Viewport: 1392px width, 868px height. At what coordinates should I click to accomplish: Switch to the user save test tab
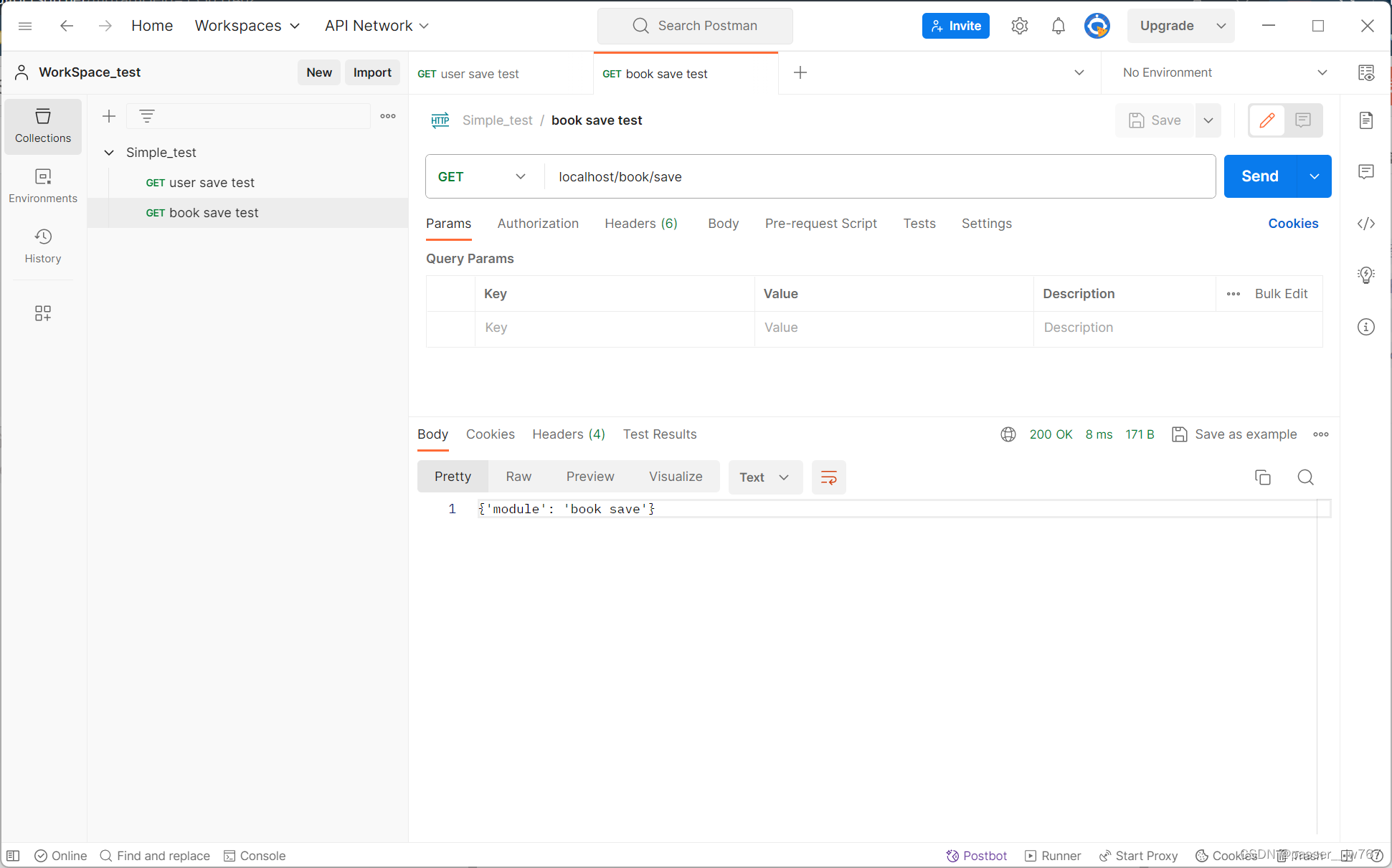(501, 74)
